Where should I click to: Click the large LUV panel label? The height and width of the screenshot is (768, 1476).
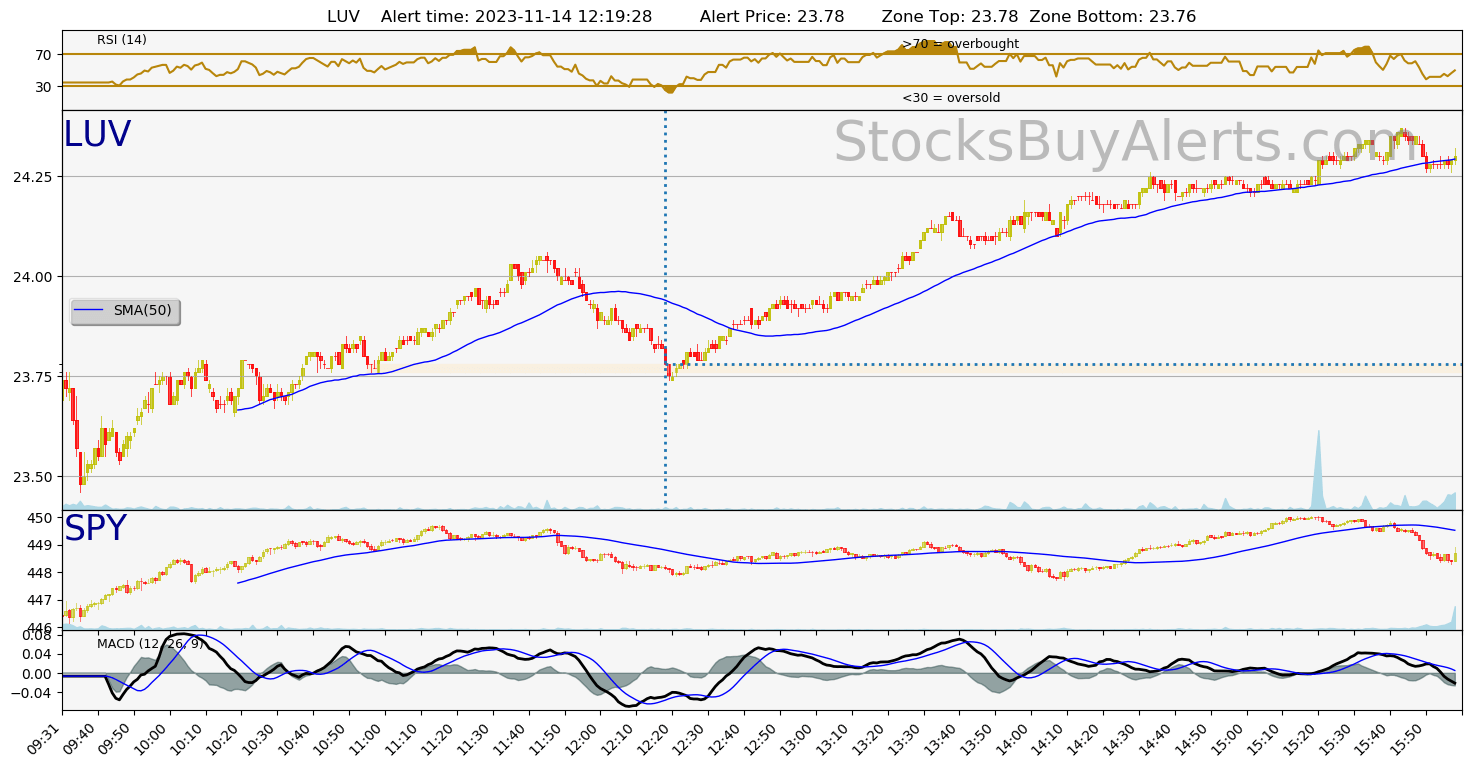(x=97, y=135)
